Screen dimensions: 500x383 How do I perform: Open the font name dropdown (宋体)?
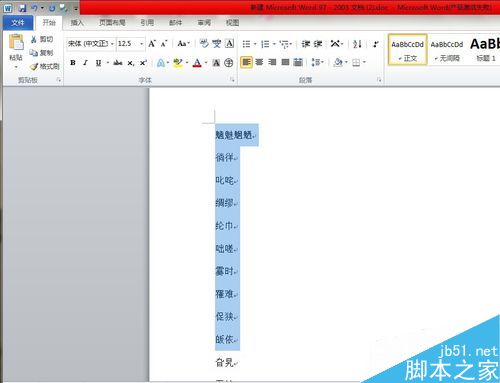point(112,44)
